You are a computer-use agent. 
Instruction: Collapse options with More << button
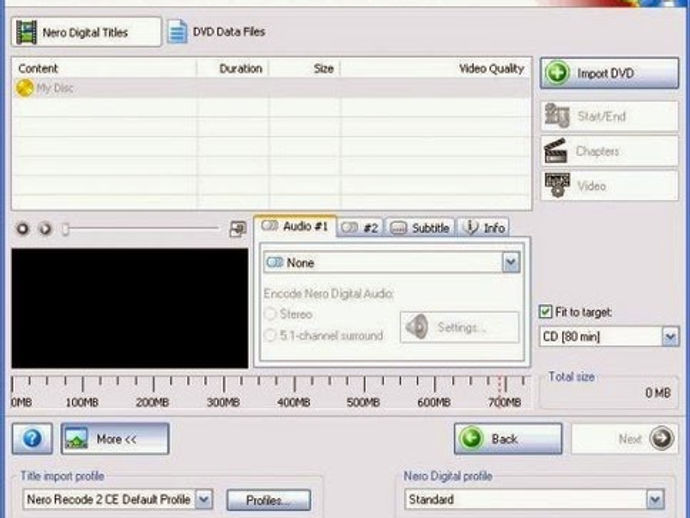click(x=115, y=438)
